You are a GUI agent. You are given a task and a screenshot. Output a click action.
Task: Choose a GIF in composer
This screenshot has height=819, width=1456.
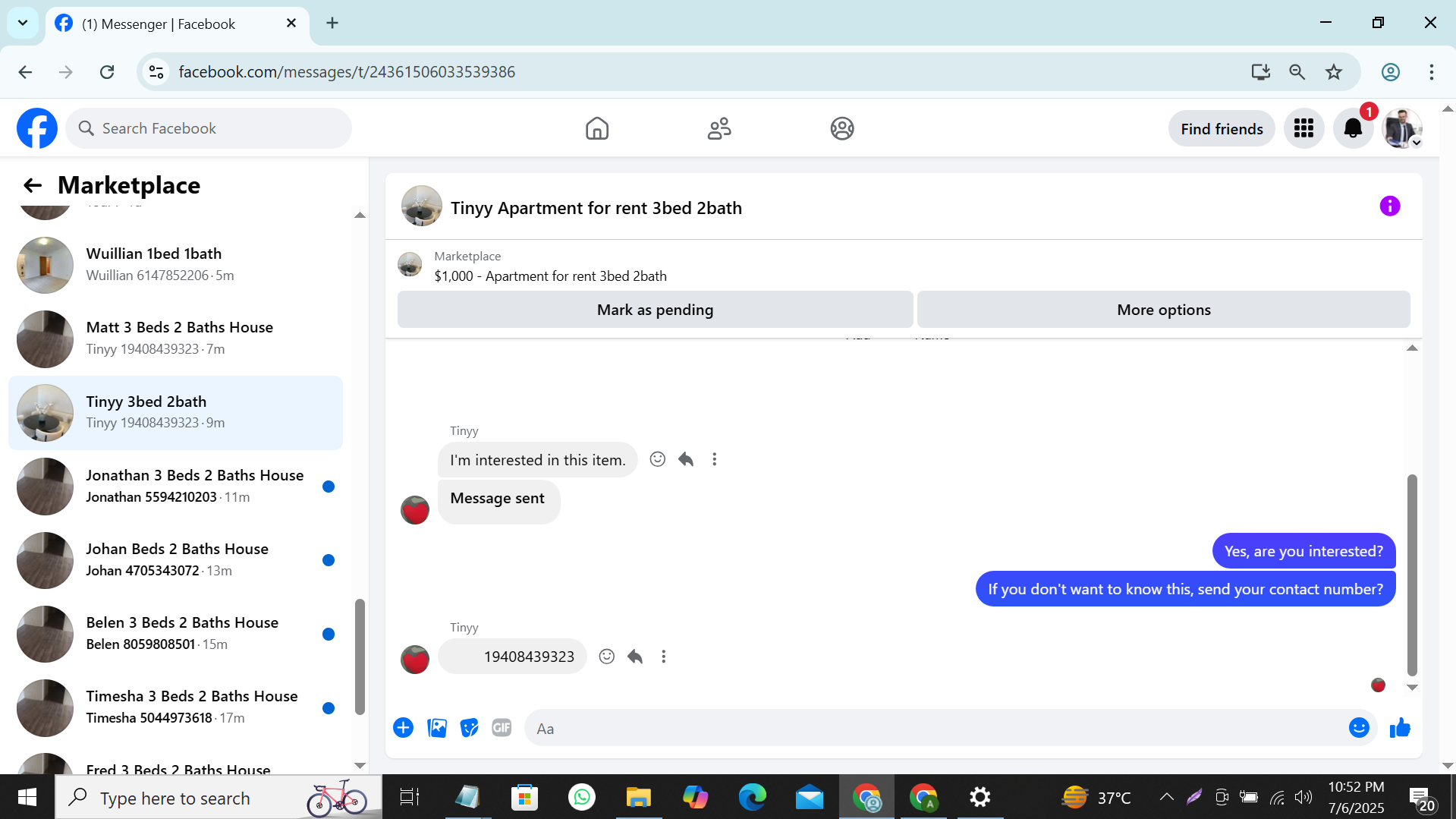tap(502, 728)
